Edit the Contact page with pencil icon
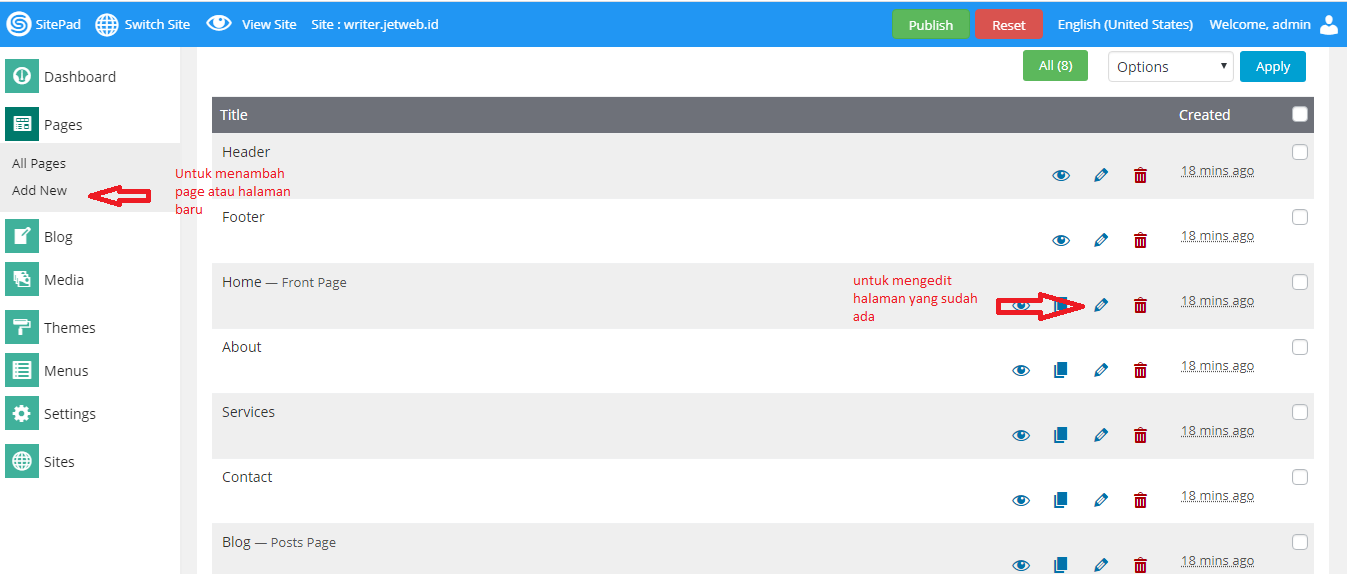1347x574 pixels. click(x=1101, y=499)
